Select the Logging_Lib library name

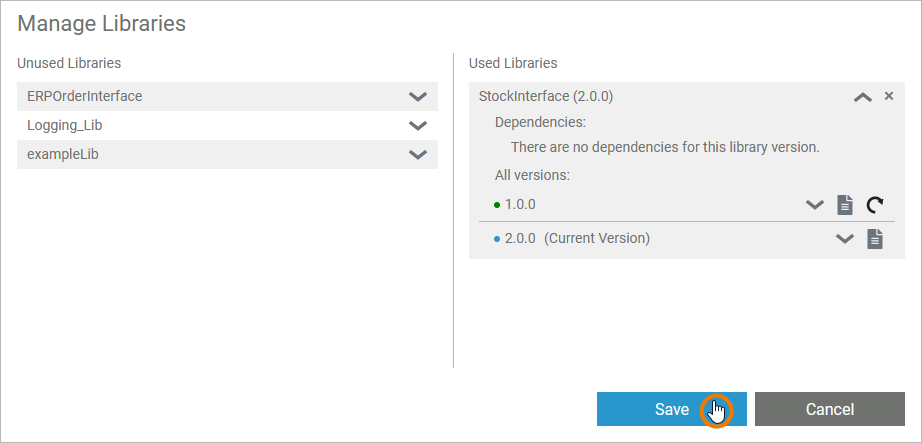65,126
